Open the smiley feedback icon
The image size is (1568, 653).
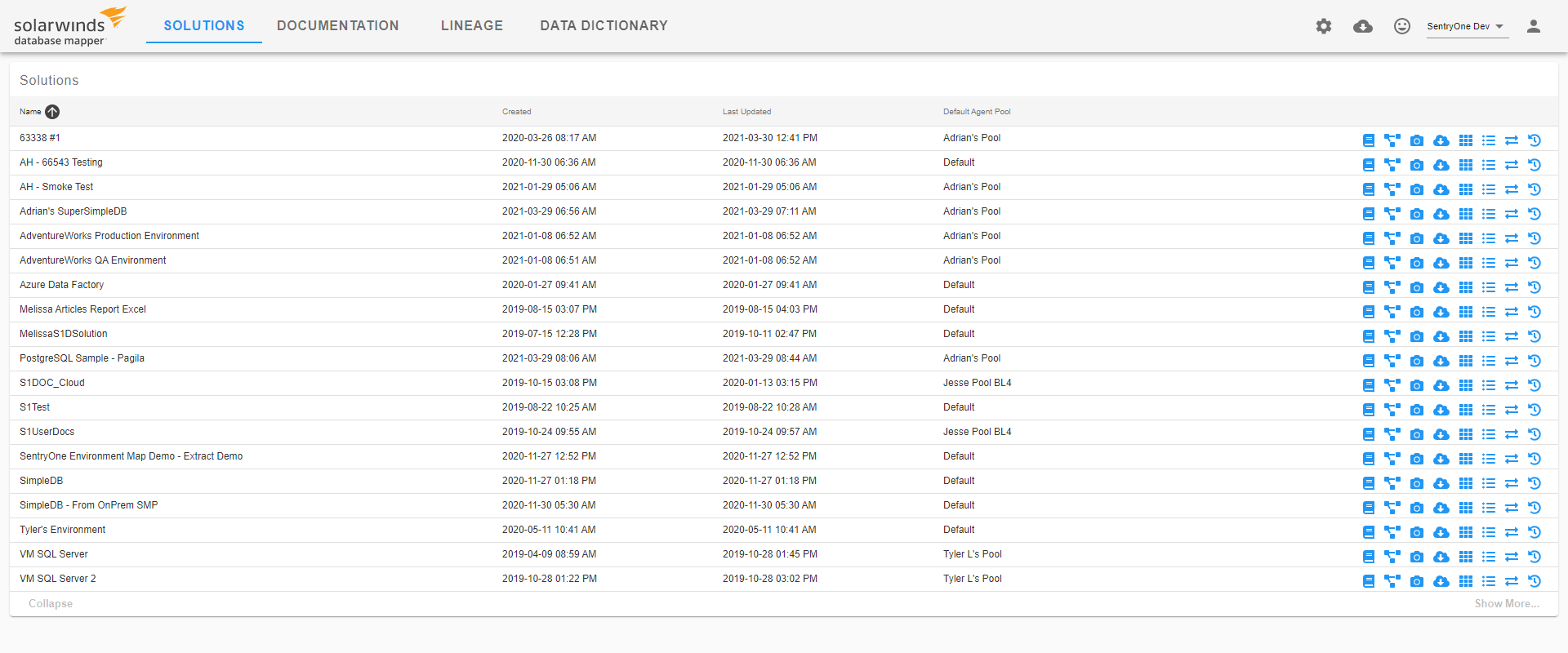1402,26
